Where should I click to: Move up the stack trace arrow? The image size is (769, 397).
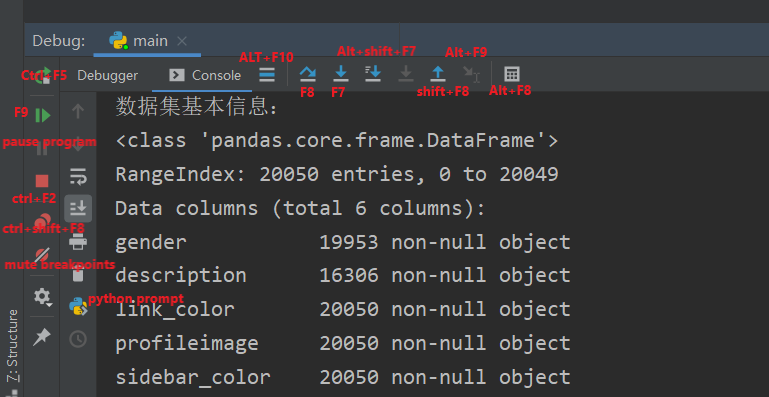click(78, 111)
